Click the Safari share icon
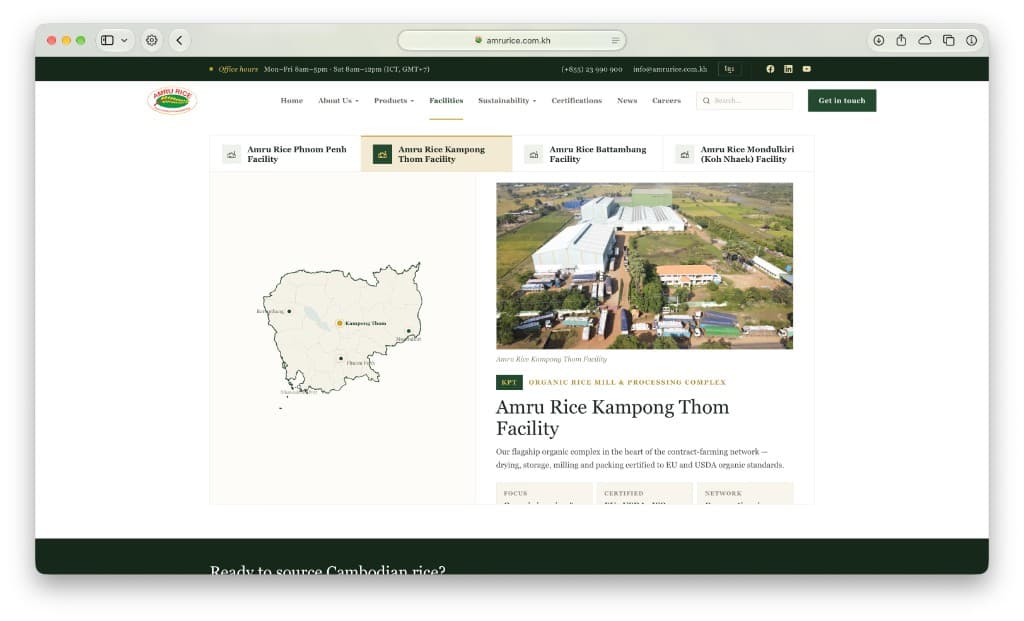1024x621 pixels. tap(901, 40)
